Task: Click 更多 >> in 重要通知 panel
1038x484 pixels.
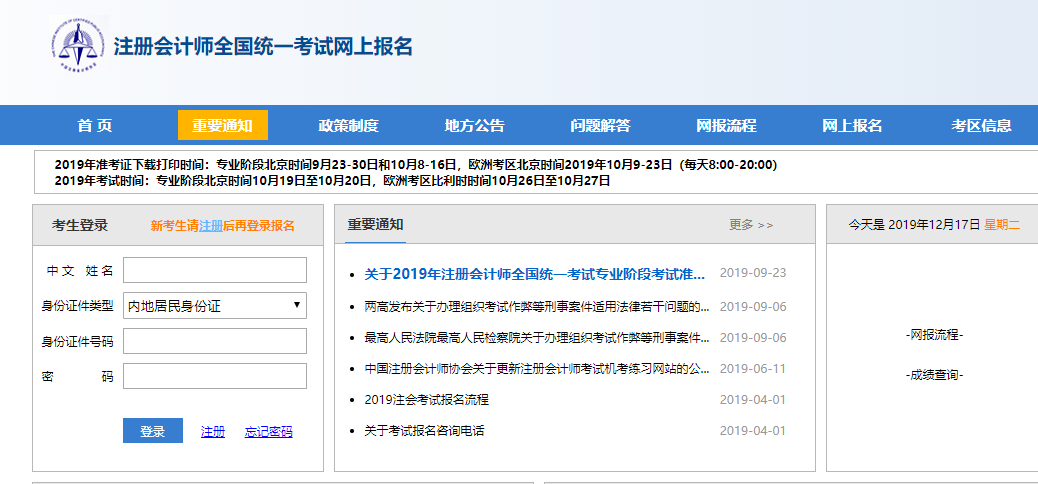Action: pos(751,225)
